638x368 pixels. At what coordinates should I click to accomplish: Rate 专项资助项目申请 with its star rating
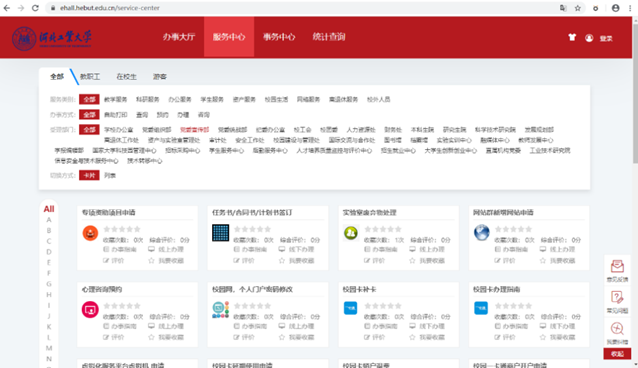[x=122, y=229]
